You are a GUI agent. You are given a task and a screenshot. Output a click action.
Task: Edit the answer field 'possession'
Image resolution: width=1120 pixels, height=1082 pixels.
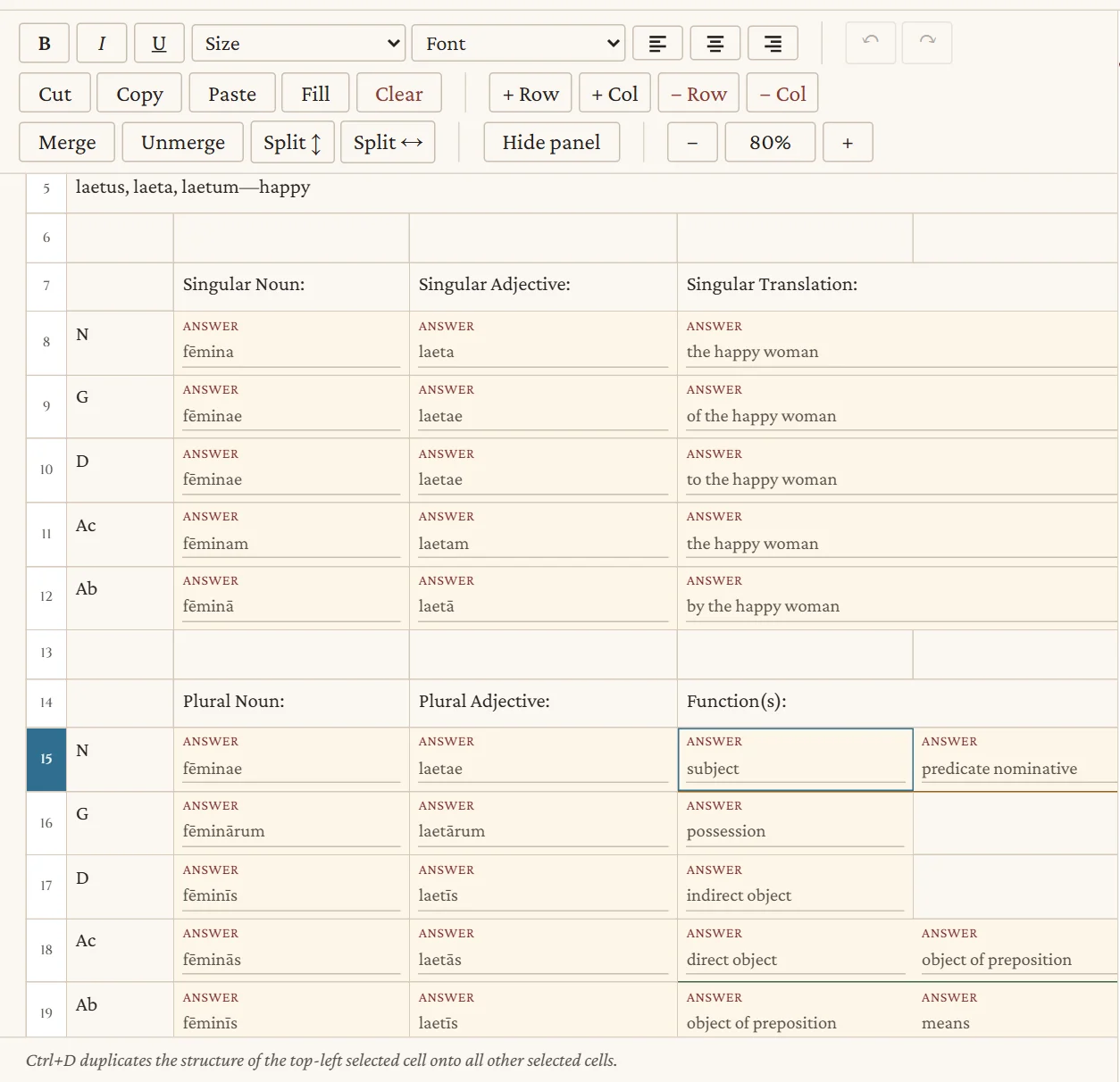[795, 832]
